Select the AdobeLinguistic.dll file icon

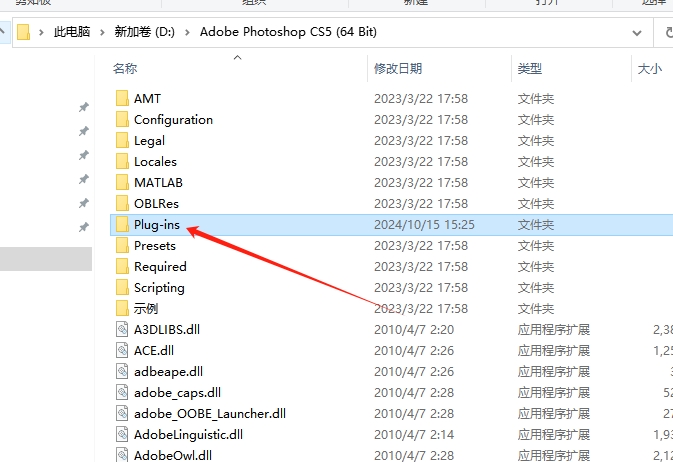pos(122,435)
